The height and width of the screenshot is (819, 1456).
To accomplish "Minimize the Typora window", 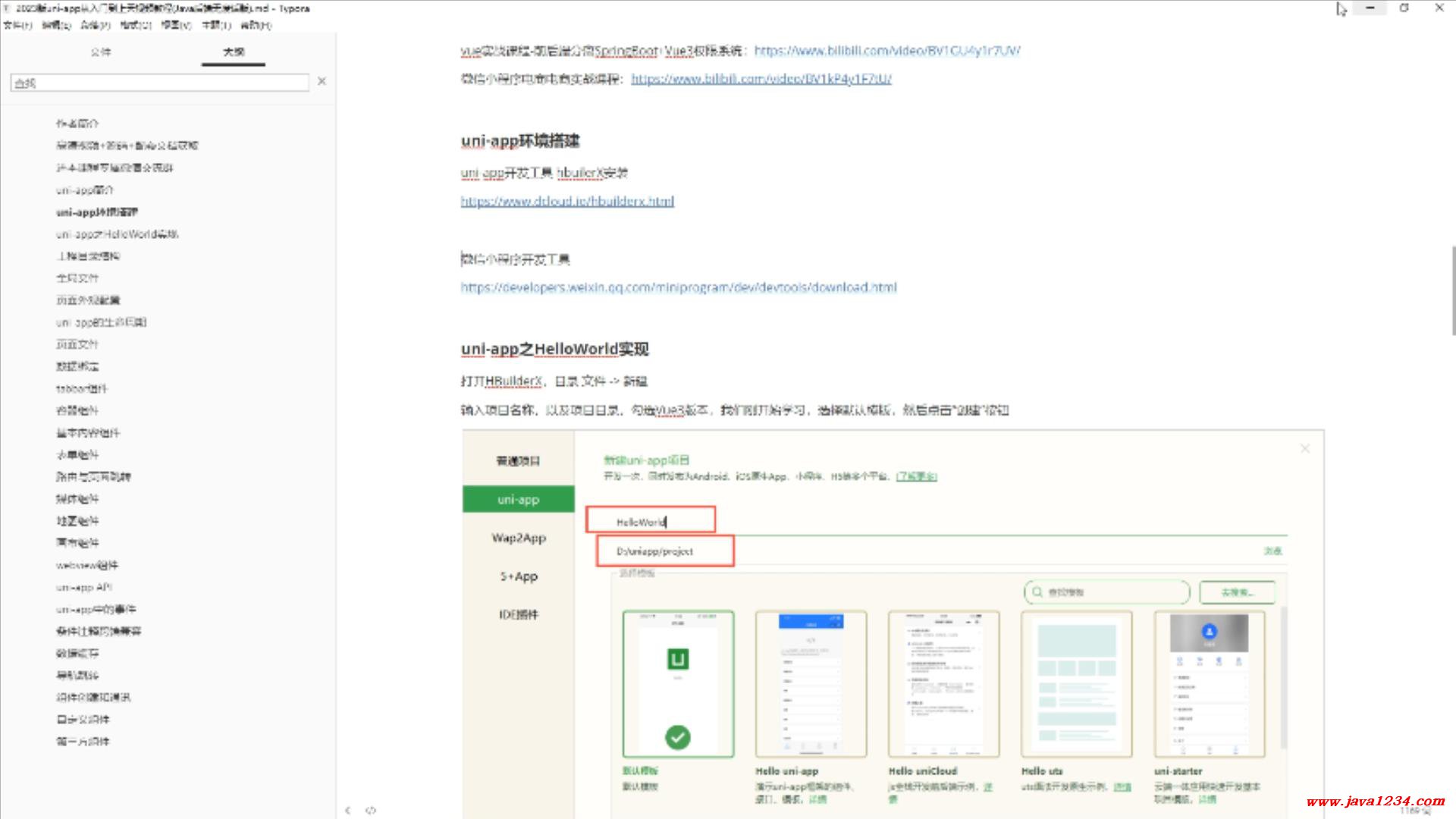I will pyautogui.click(x=1370, y=8).
